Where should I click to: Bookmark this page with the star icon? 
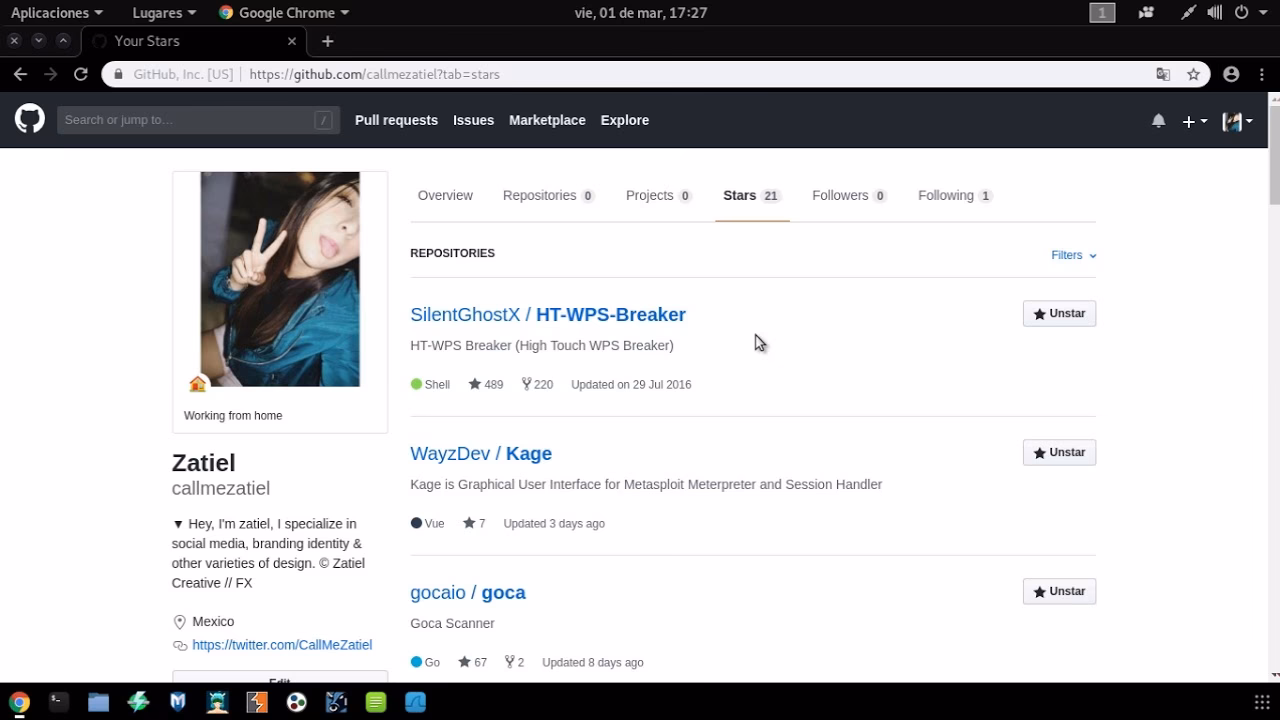tap(1193, 74)
